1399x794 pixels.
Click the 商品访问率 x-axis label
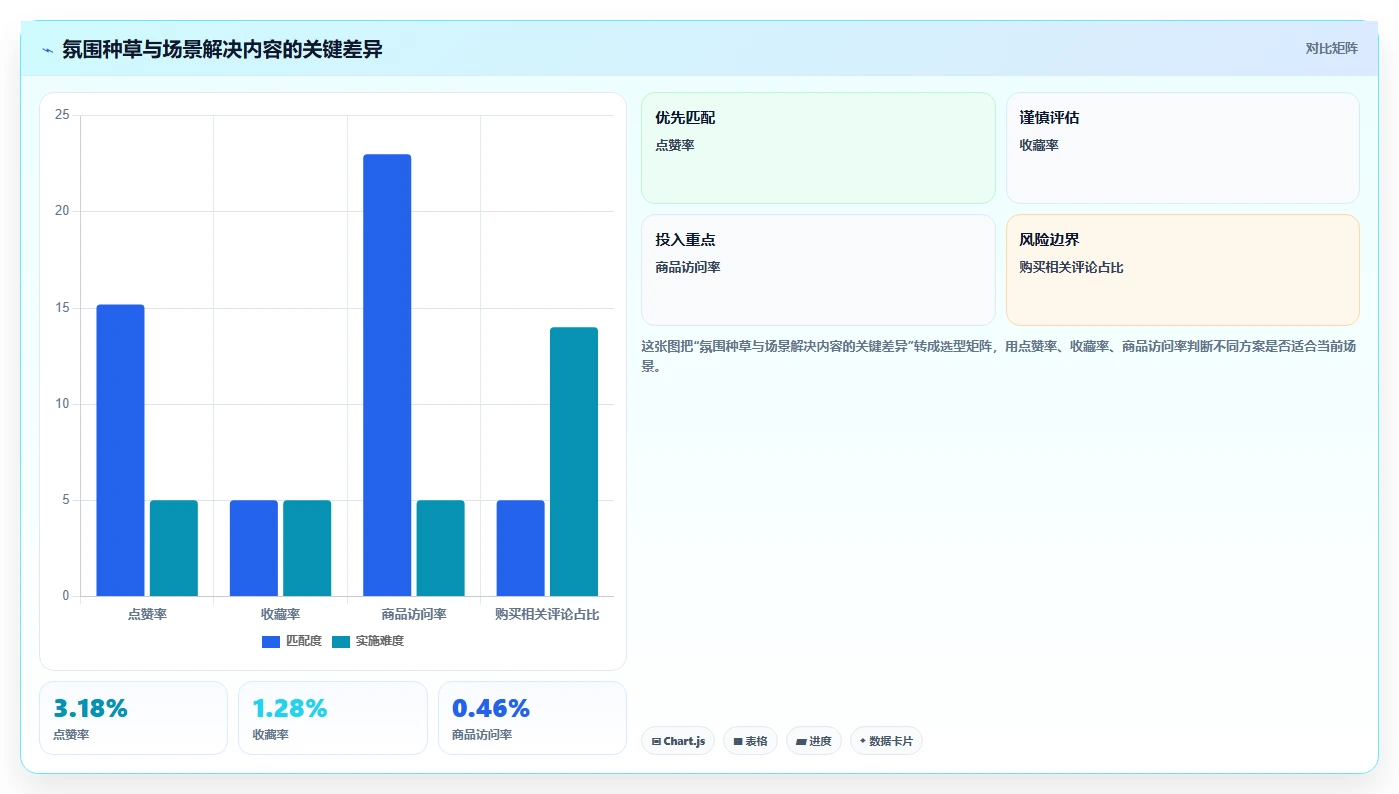(x=414, y=614)
